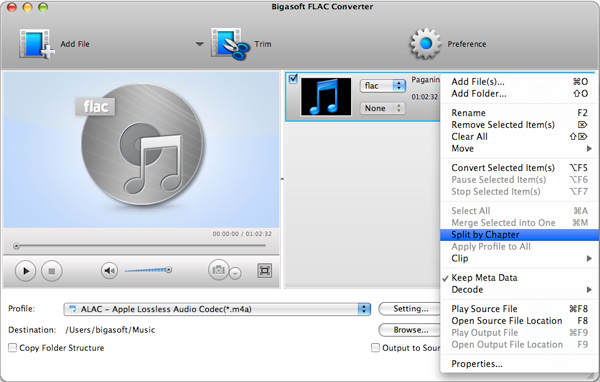600x382 pixels.
Task: Click the Play button in player
Action: [25, 271]
